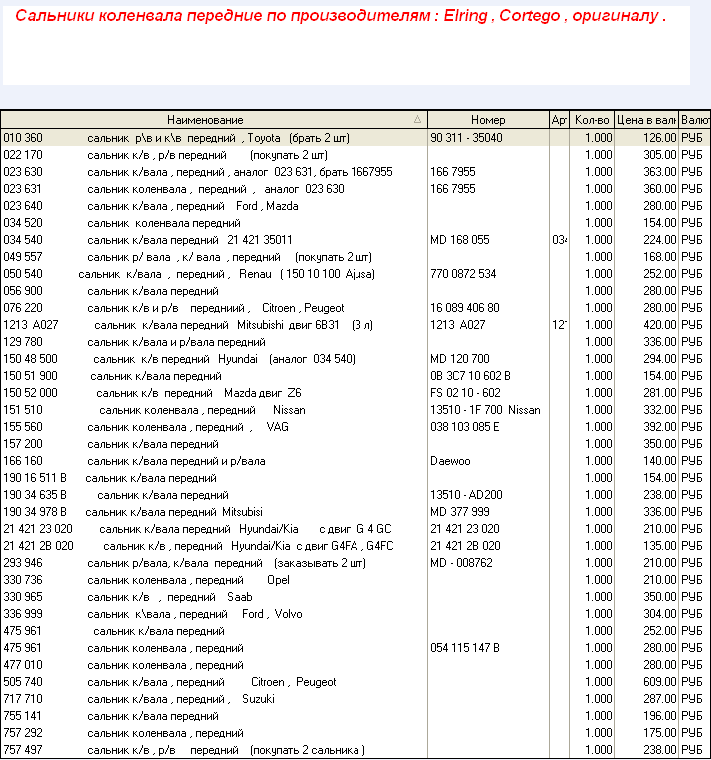This screenshot has height=760, width=711.
Task: Click the sort triangle in Наименование header
Action: pos(417,120)
